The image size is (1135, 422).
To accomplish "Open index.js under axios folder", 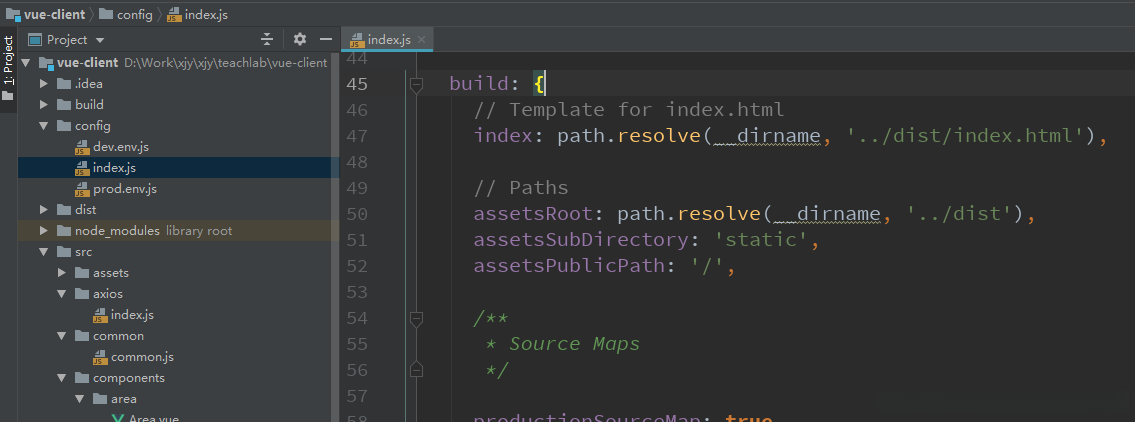I will coord(131,315).
